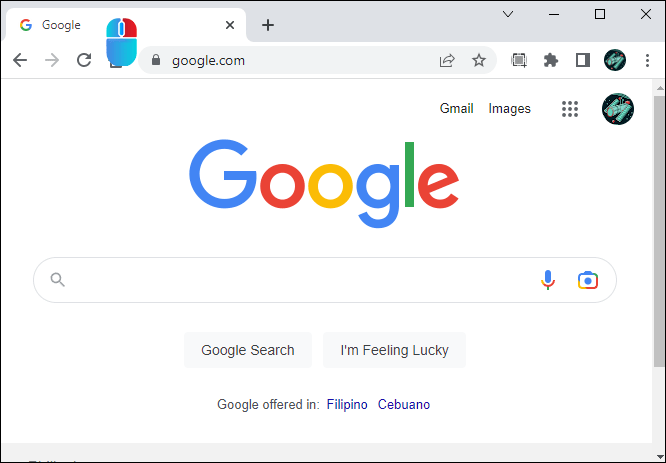Switch Google language to Filipino
The height and width of the screenshot is (463, 666).
[x=347, y=404]
